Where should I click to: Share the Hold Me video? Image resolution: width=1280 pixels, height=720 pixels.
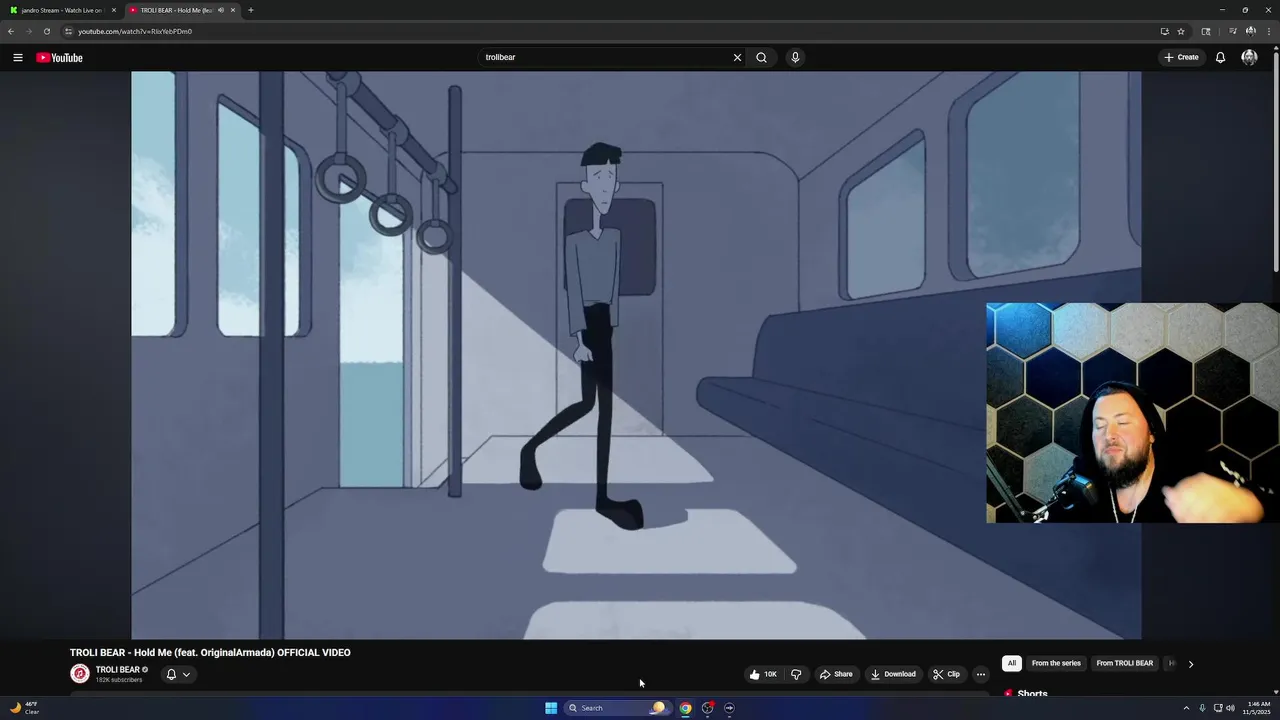pos(836,674)
